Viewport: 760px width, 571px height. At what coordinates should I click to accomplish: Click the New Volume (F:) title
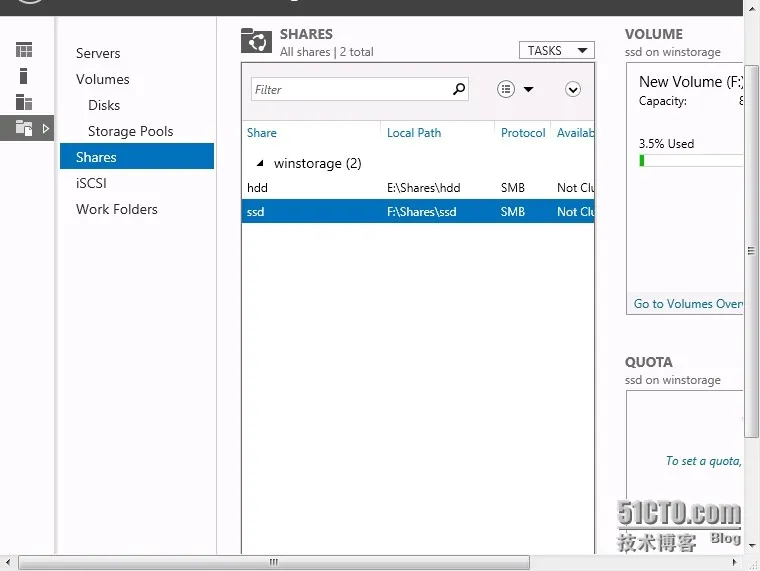click(691, 82)
